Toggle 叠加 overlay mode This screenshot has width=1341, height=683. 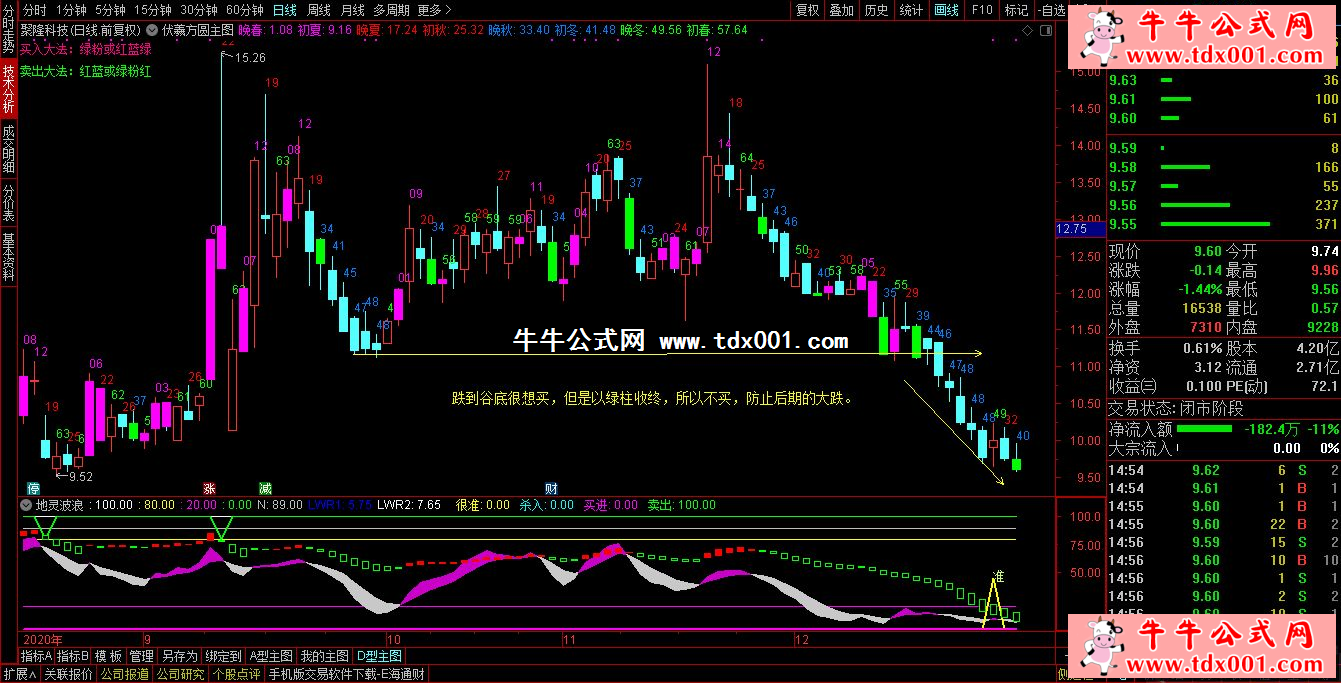pyautogui.click(x=842, y=10)
